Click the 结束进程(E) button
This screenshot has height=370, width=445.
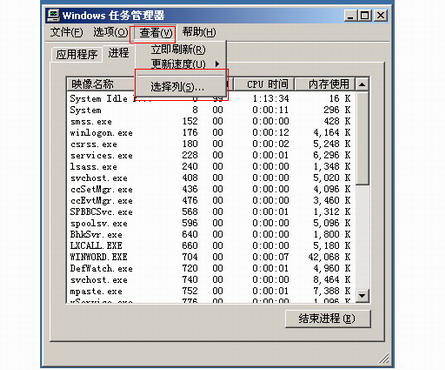coord(328,319)
